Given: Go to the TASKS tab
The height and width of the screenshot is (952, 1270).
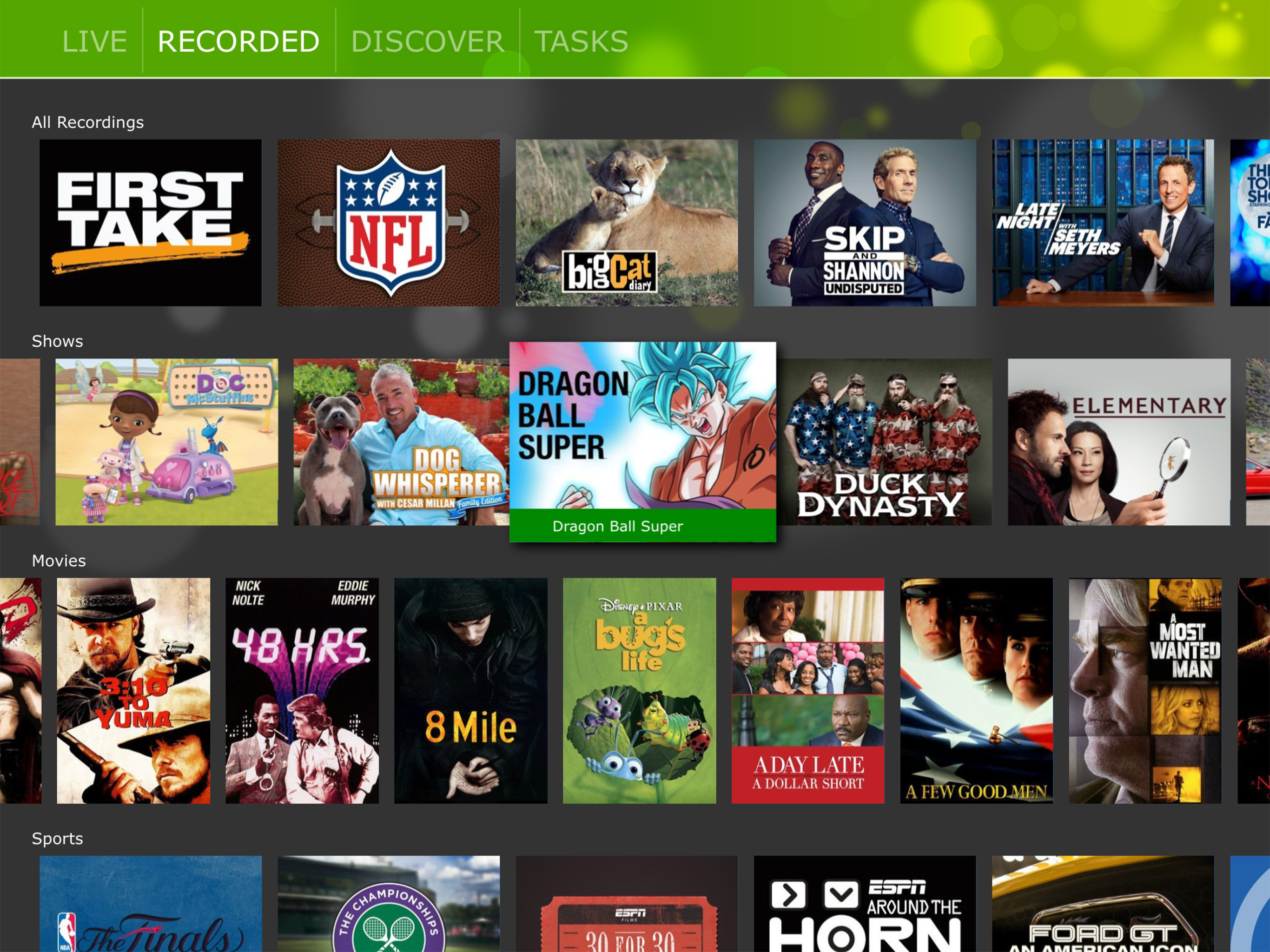Looking at the screenshot, I should point(581,41).
